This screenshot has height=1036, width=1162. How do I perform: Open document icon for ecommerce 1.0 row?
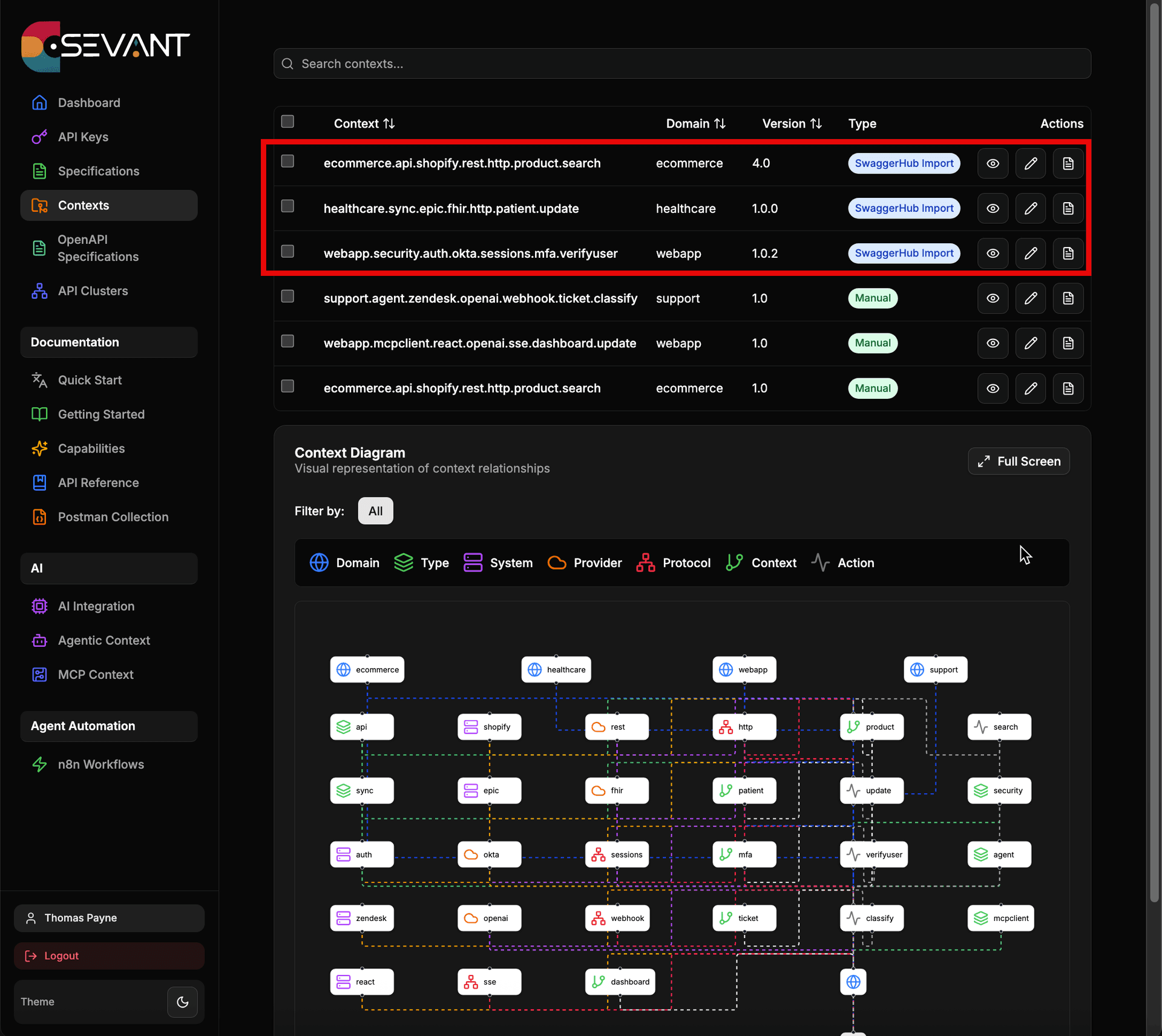[x=1068, y=388]
